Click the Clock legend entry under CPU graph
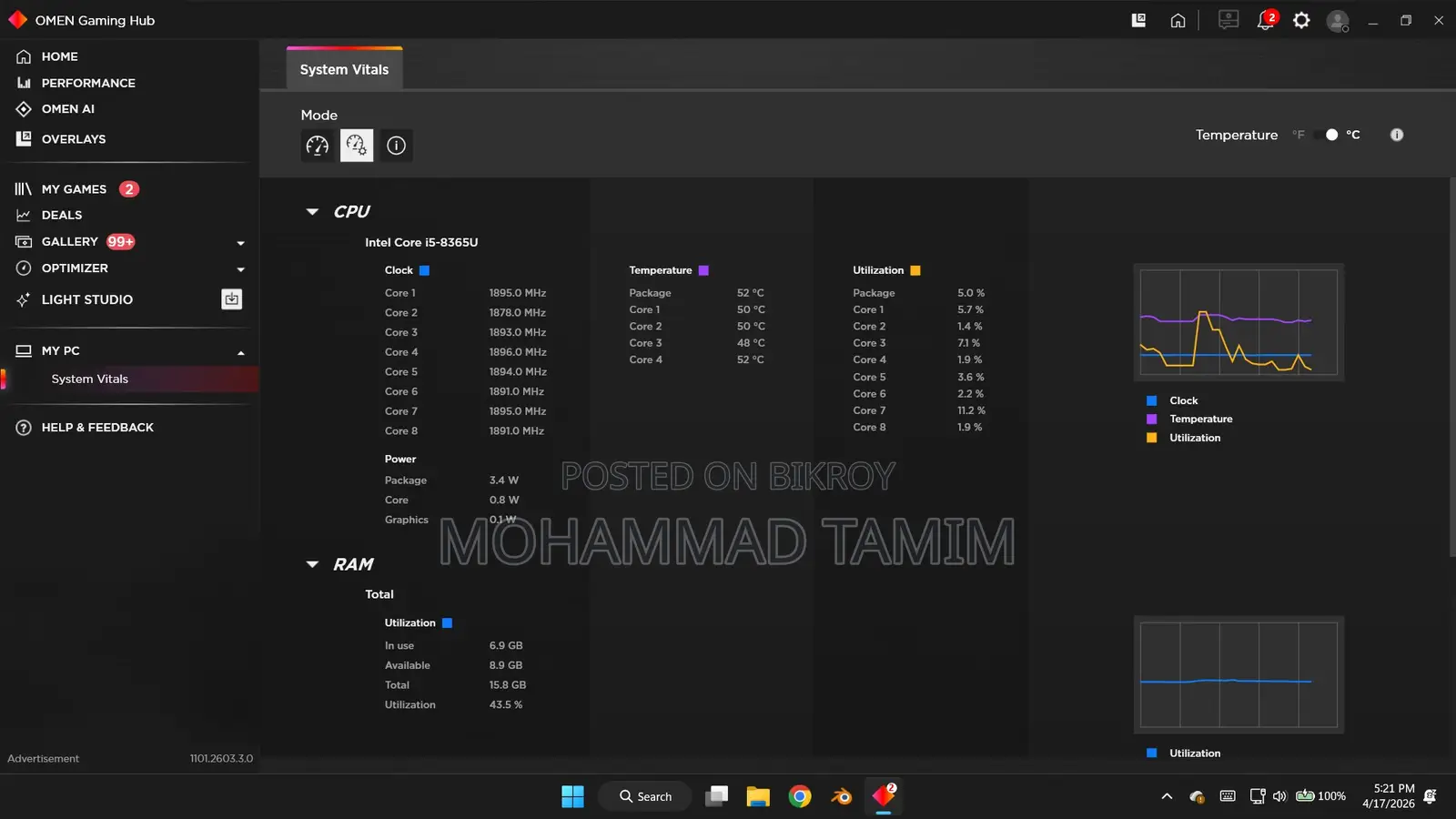 pyautogui.click(x=1172, y=400)
